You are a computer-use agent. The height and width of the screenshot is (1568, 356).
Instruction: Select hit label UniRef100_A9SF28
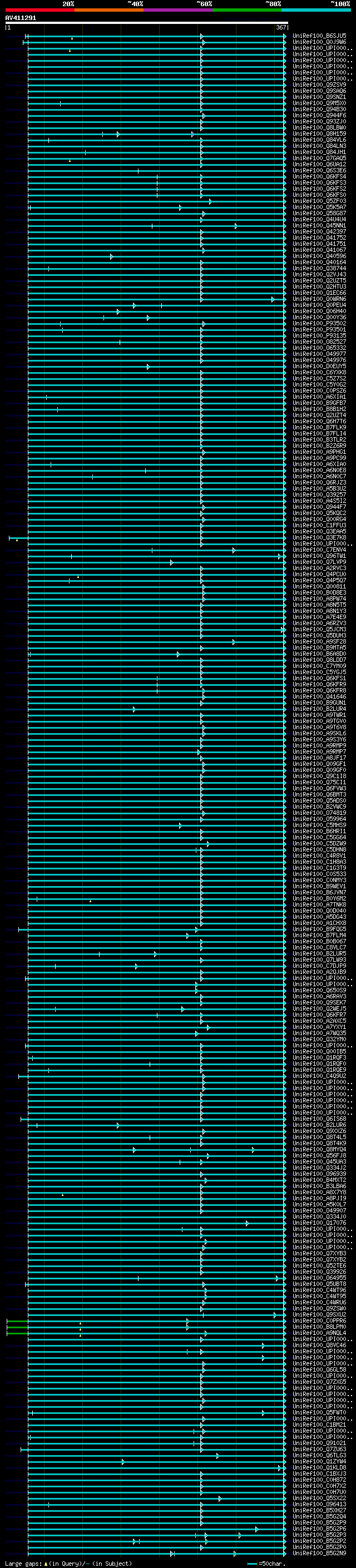point(319,641)
